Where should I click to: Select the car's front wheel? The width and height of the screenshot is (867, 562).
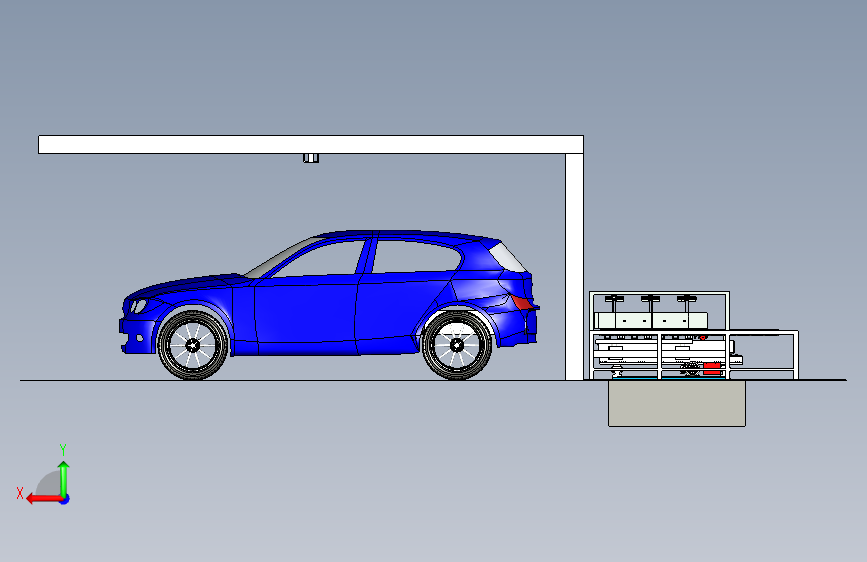192,345
